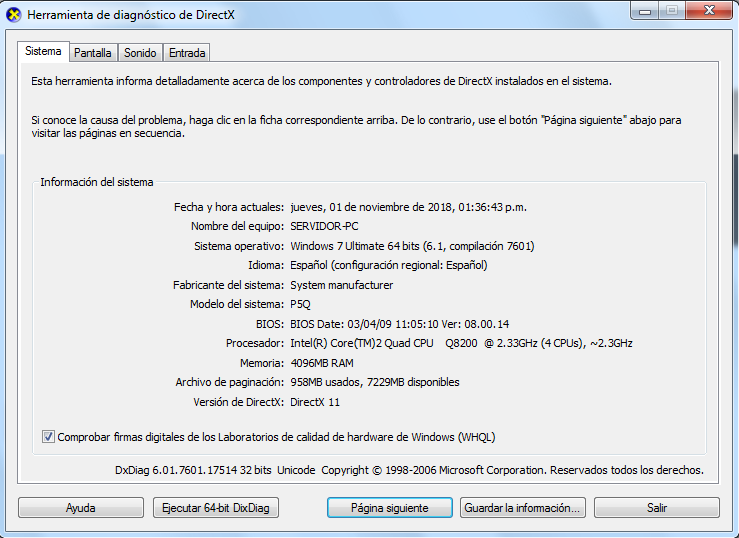This screenshot has height=538, width=739.
Task: Click the Sistema operativo value text
Action: tap(412, 246)
